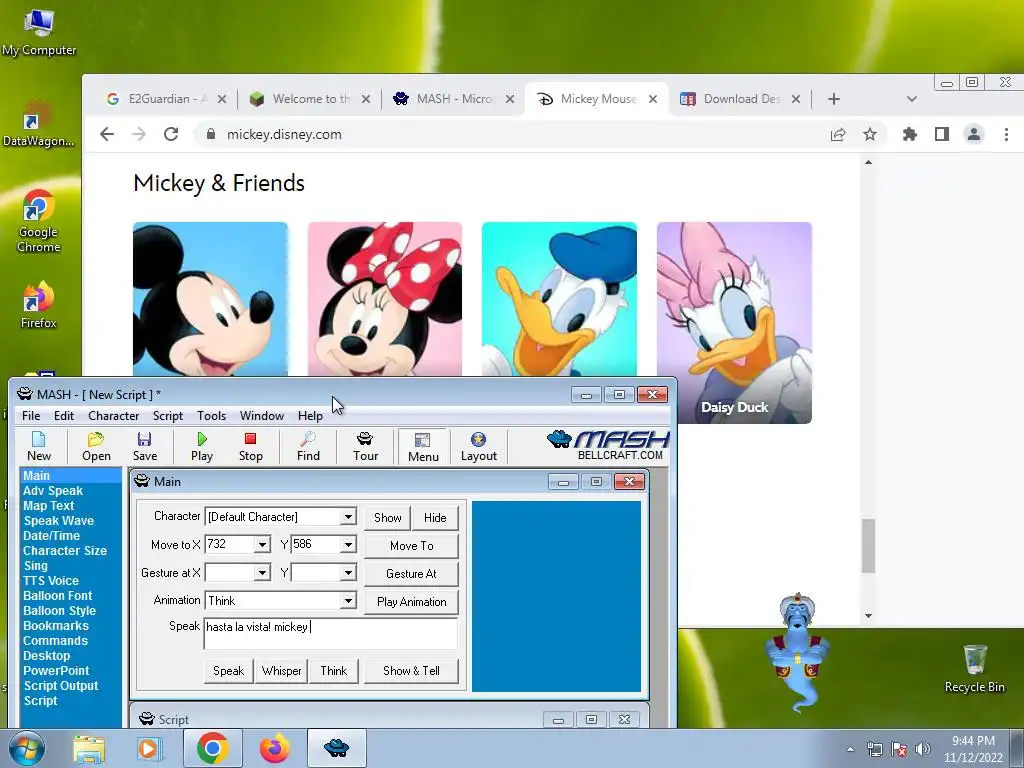Switch to the E2Guardian Chrome tab
The height and width of the screenshot is (768, 1024).
(167, 99)
